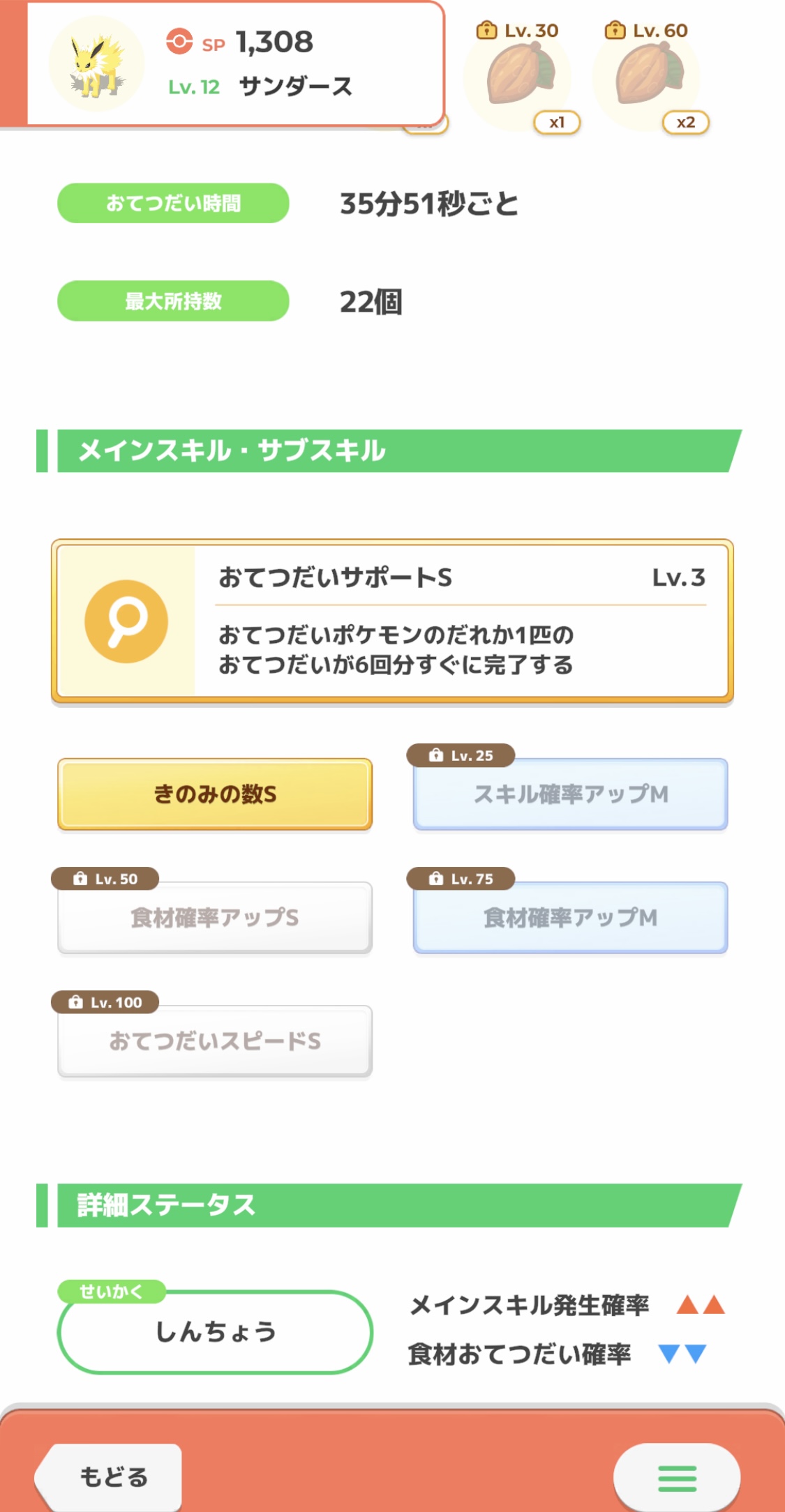
Task: Tap the サンダース (Jolteon) portrait icon
Action: pyautogui.click(x=96, y=64)
